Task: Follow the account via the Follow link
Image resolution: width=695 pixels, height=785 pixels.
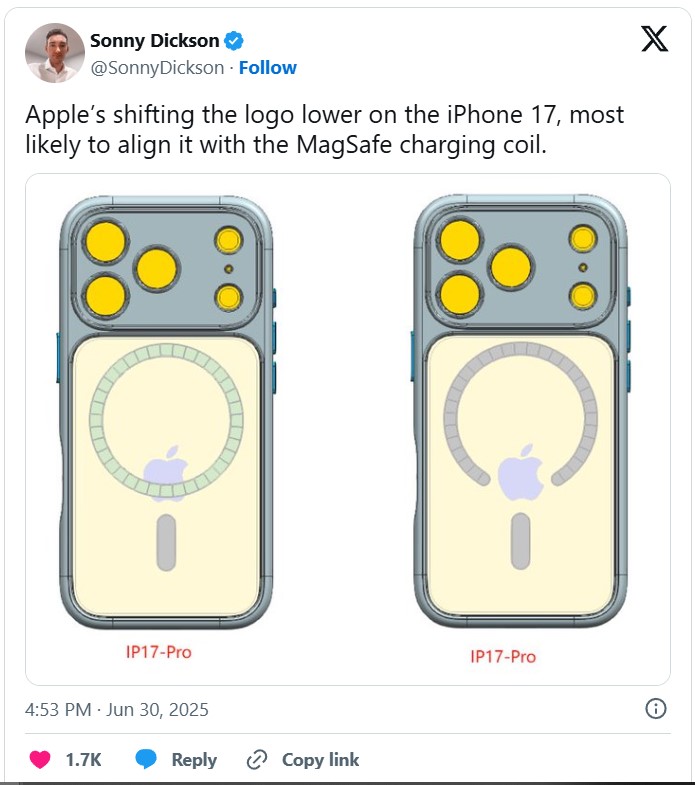Action: click(x=267, y=68)
